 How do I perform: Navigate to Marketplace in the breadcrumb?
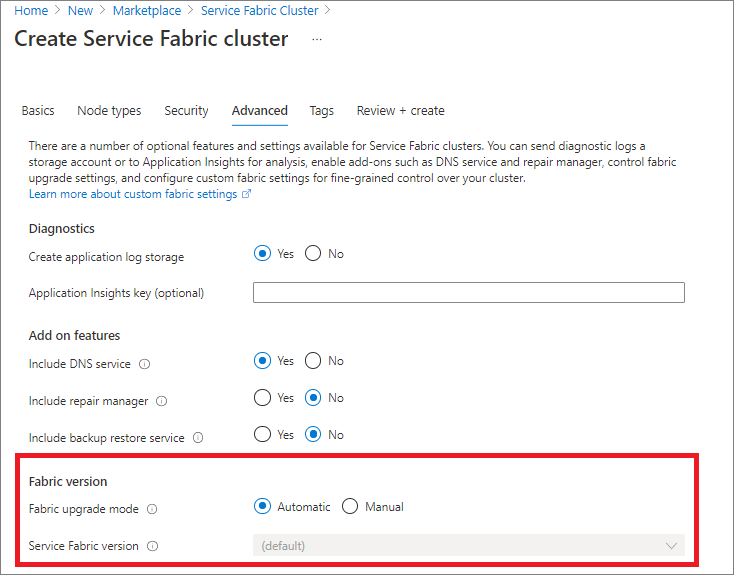click(x=147, y=11)
